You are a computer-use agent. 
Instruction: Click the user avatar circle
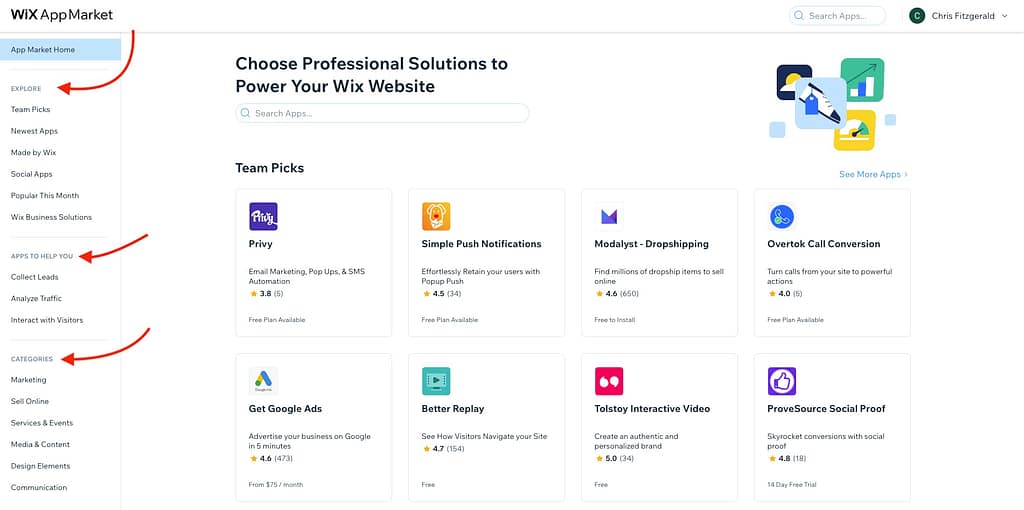click(x=917, y=16)
